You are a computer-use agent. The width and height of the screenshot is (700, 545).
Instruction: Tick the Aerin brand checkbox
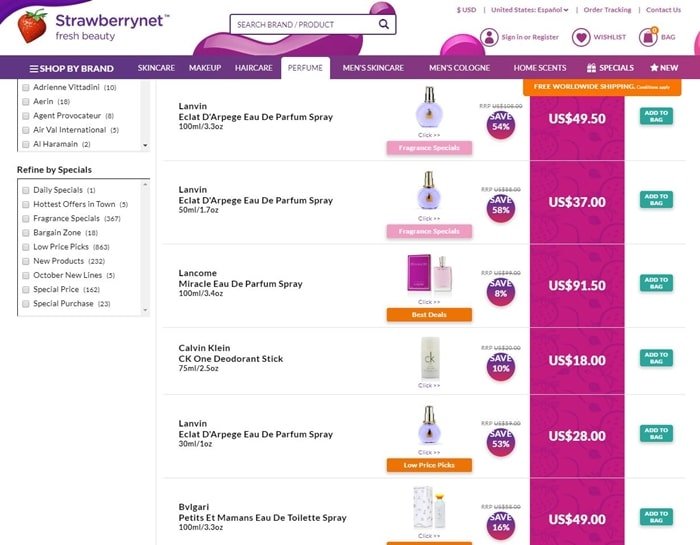pos(26,102)
